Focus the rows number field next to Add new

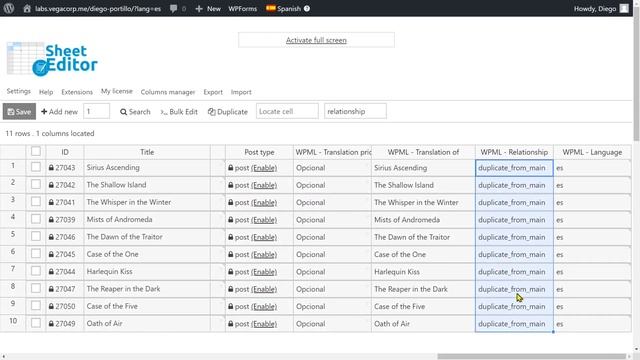click(x=96, y=111)
